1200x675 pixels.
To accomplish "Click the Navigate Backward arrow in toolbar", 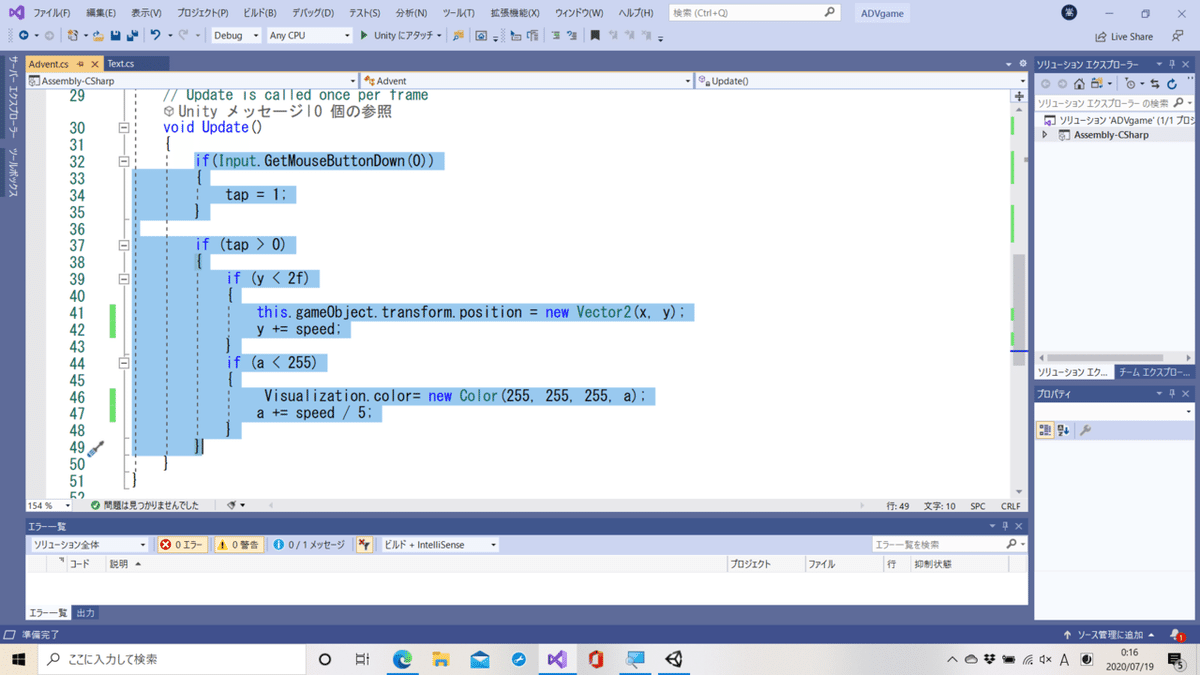I will coord(23,35).
